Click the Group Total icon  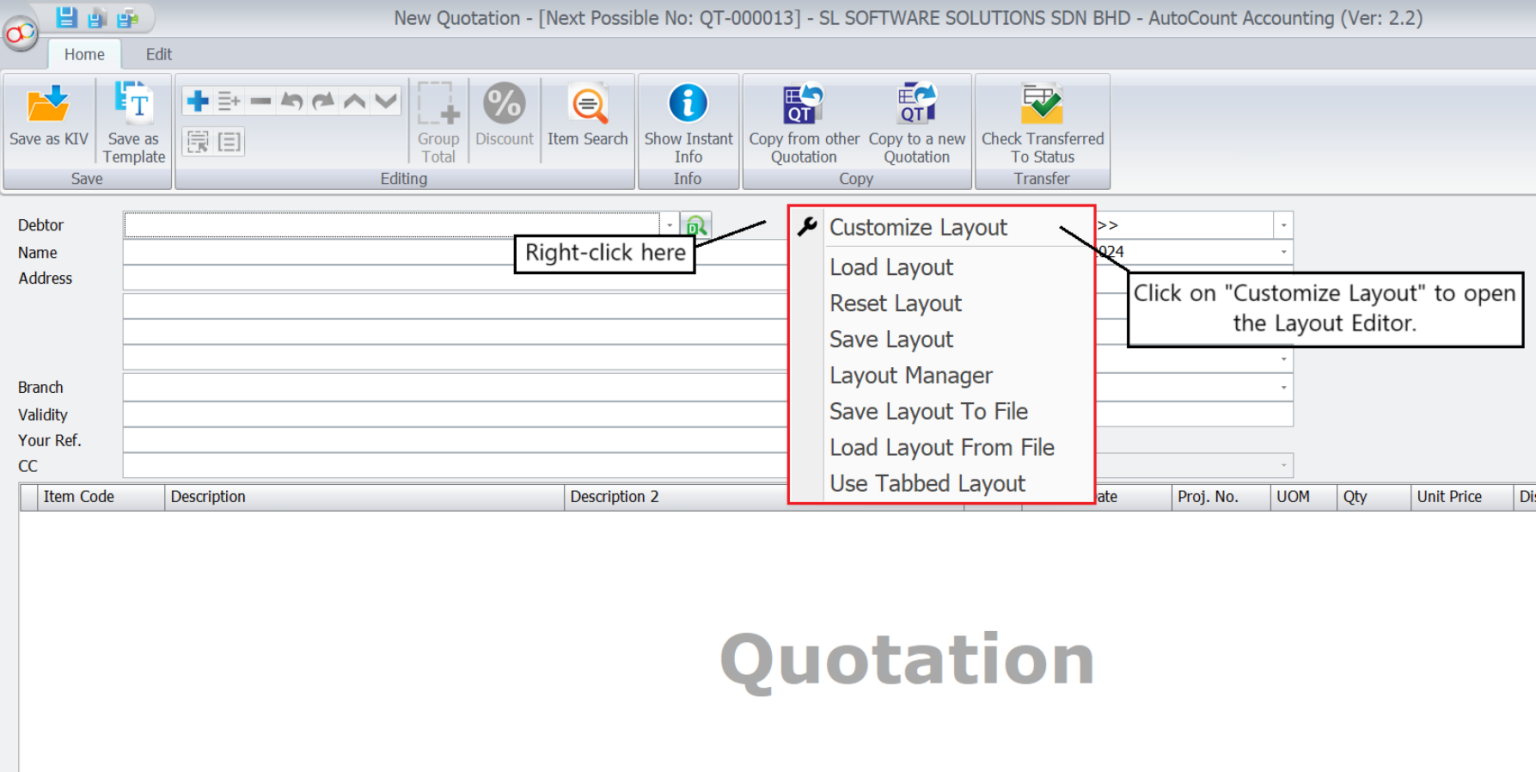[438, 104]
